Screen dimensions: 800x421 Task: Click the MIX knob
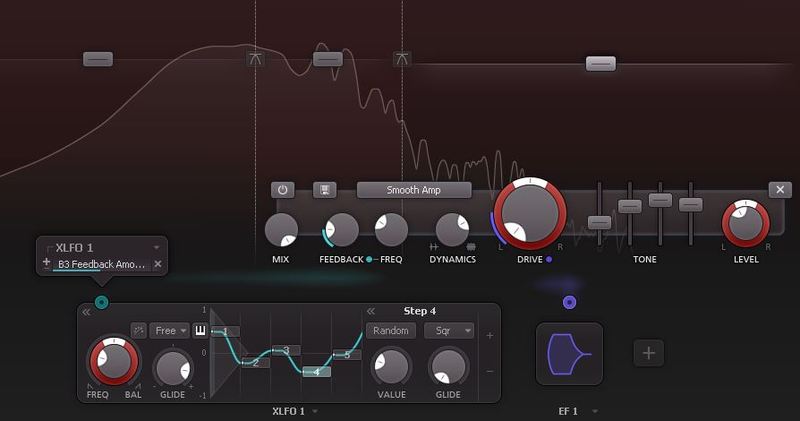click(x=281, y=230)
